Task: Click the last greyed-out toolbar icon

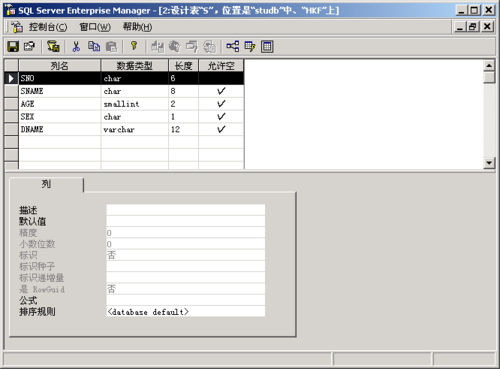Action: point(210,46)
